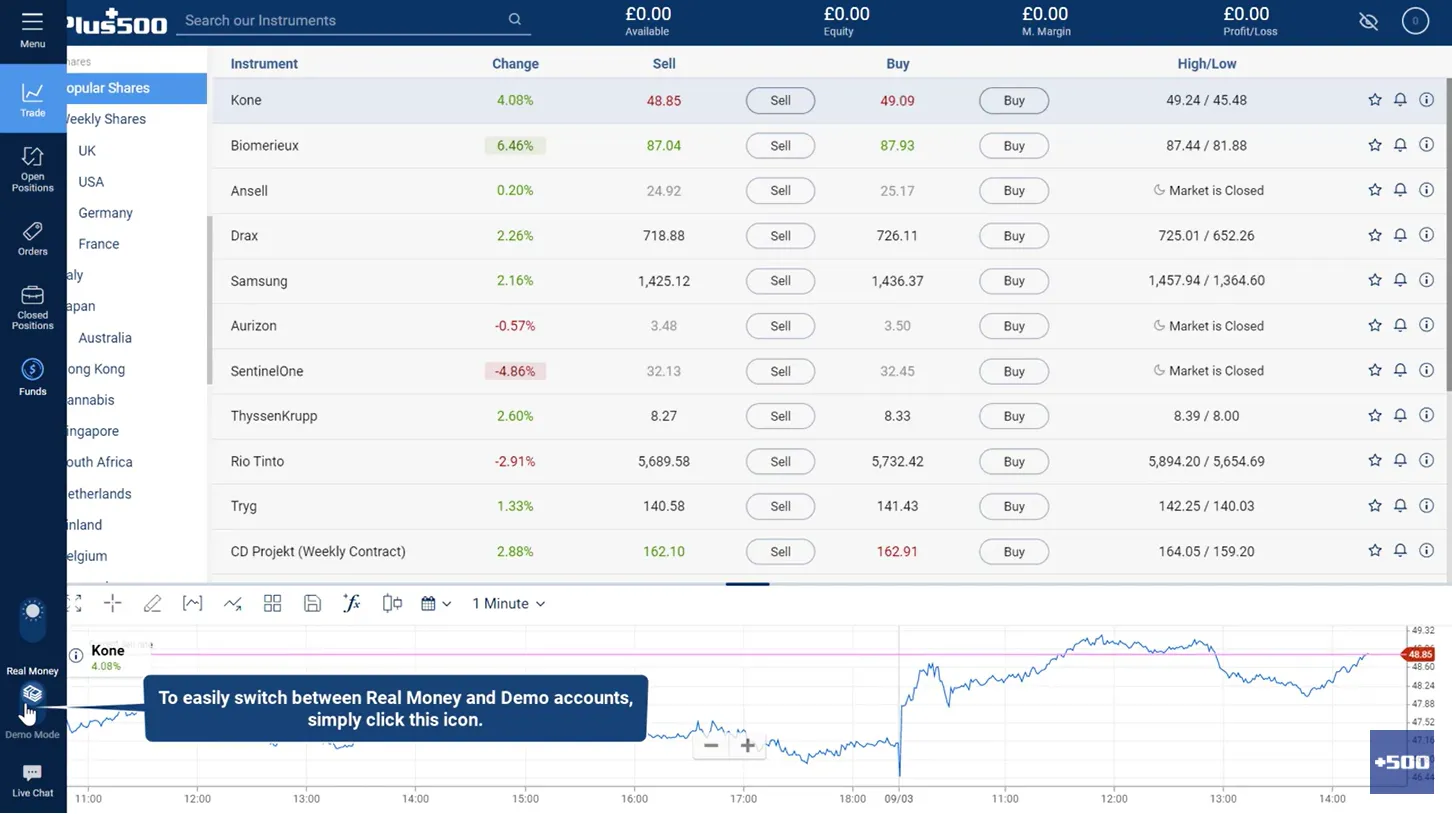
Task: Toggle hide balance eye icon
Action: coord(1369,21)
